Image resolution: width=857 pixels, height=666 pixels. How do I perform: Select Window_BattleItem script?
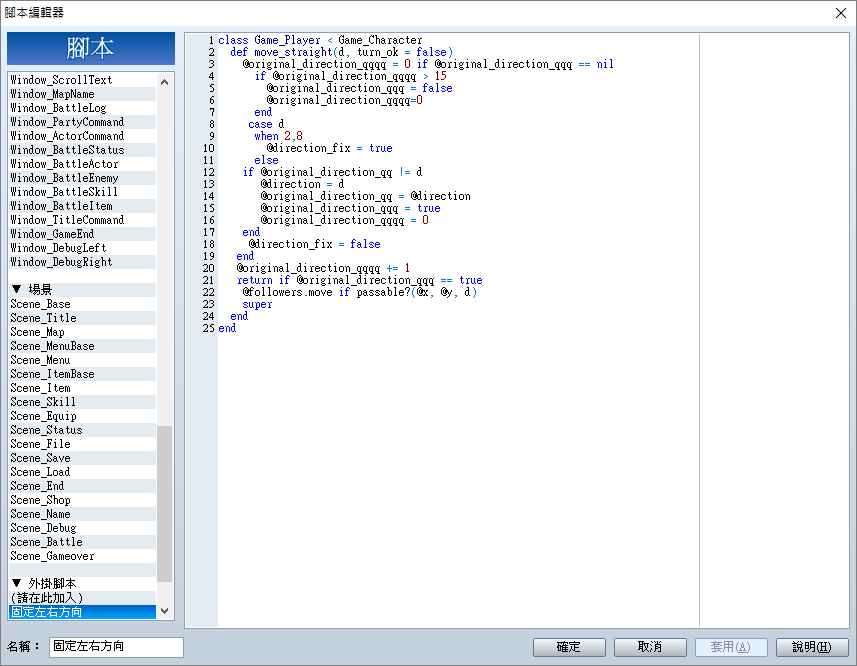click(x=83, y=206)
